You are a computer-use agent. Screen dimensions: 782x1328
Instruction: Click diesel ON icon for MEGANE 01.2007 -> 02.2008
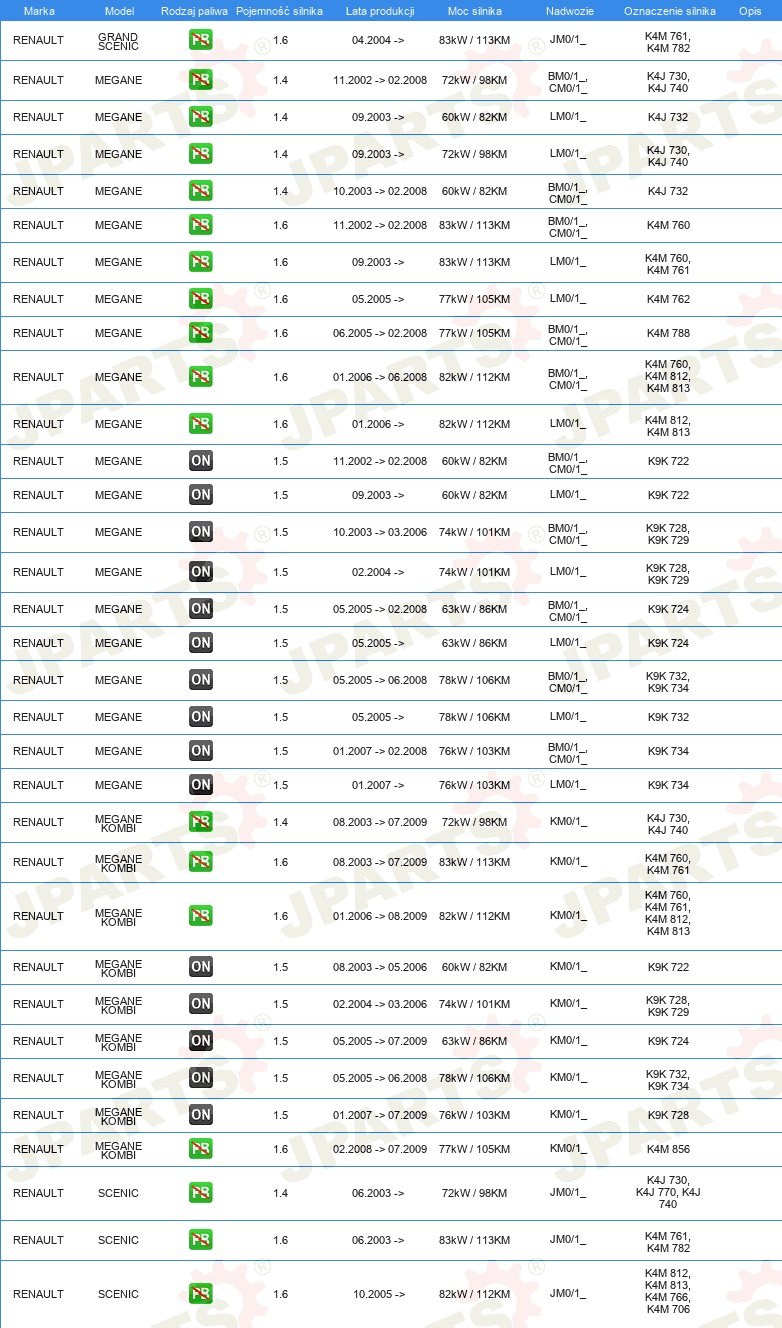(201, 751)
